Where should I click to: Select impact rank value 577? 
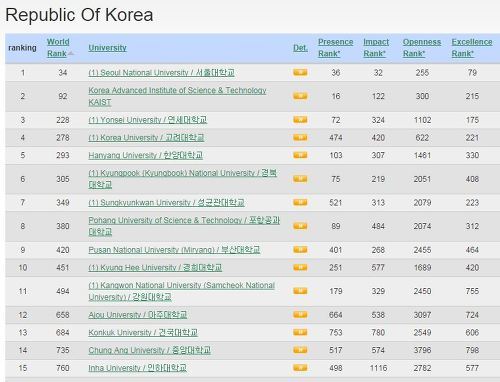coord(378,267)
